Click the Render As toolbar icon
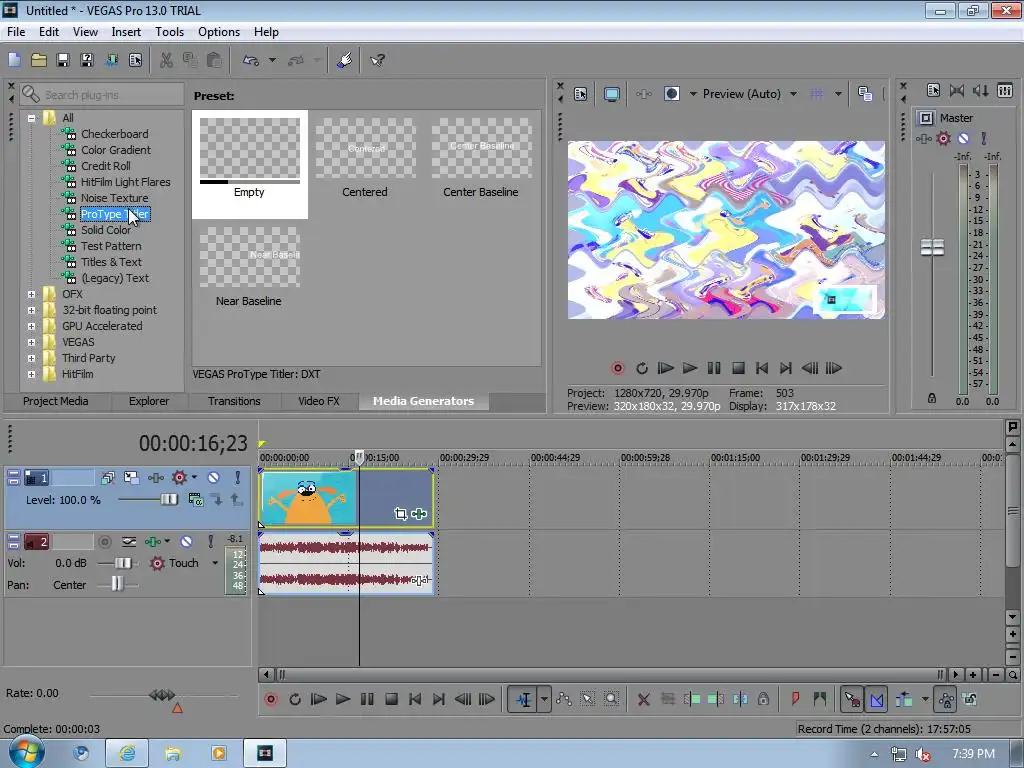 (111, 60)
